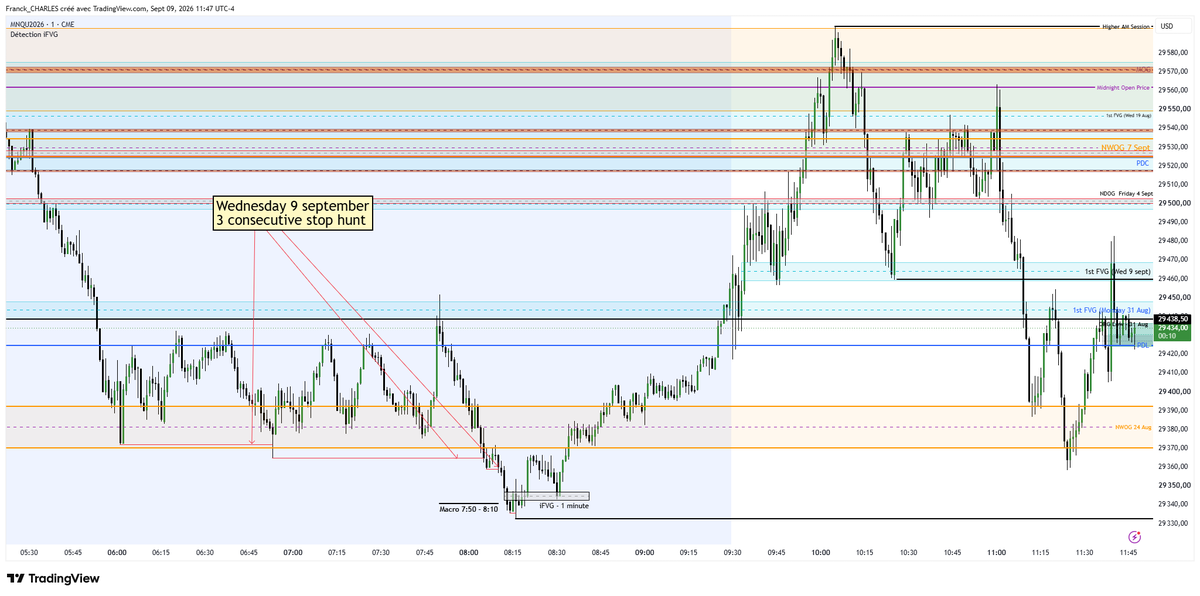Click the 29330,00 price axis value
This screenshot has width=1200, height=596.
[1173, 523]
